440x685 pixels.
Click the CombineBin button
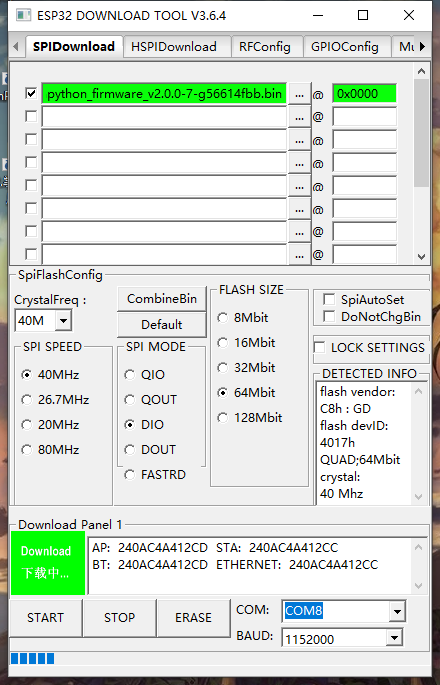click(162, 299)
